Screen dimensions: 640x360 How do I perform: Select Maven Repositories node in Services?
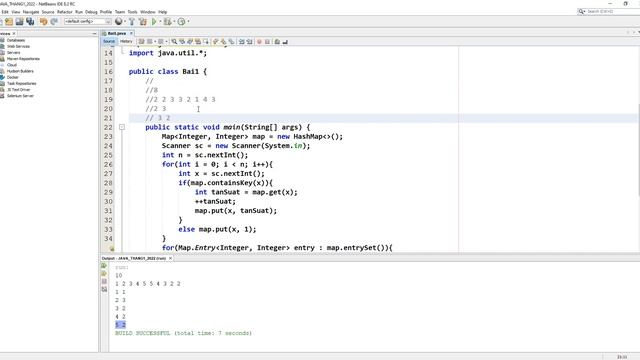point(23,59)
